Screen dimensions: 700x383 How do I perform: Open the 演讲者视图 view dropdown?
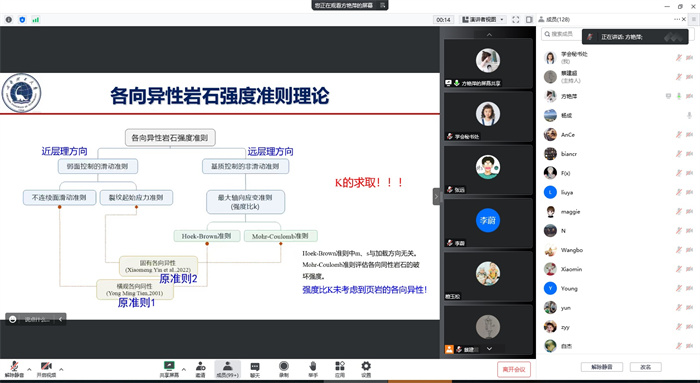[x=483, y=20]
